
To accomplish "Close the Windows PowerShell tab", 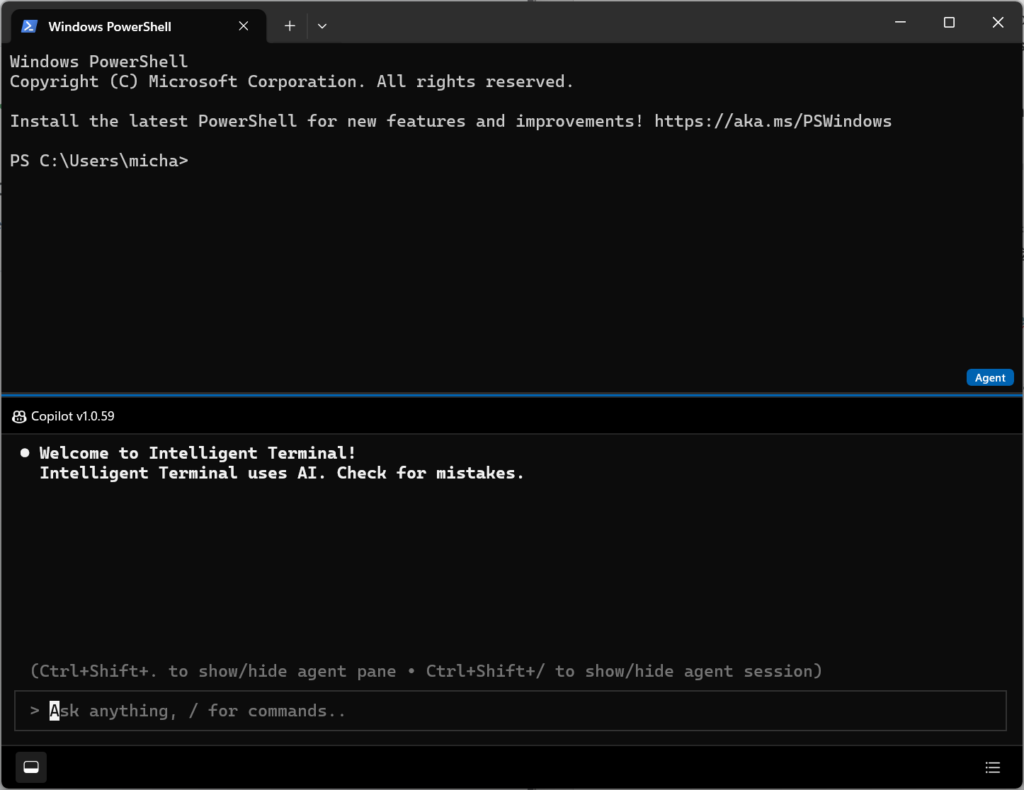I will click(244, 26).
